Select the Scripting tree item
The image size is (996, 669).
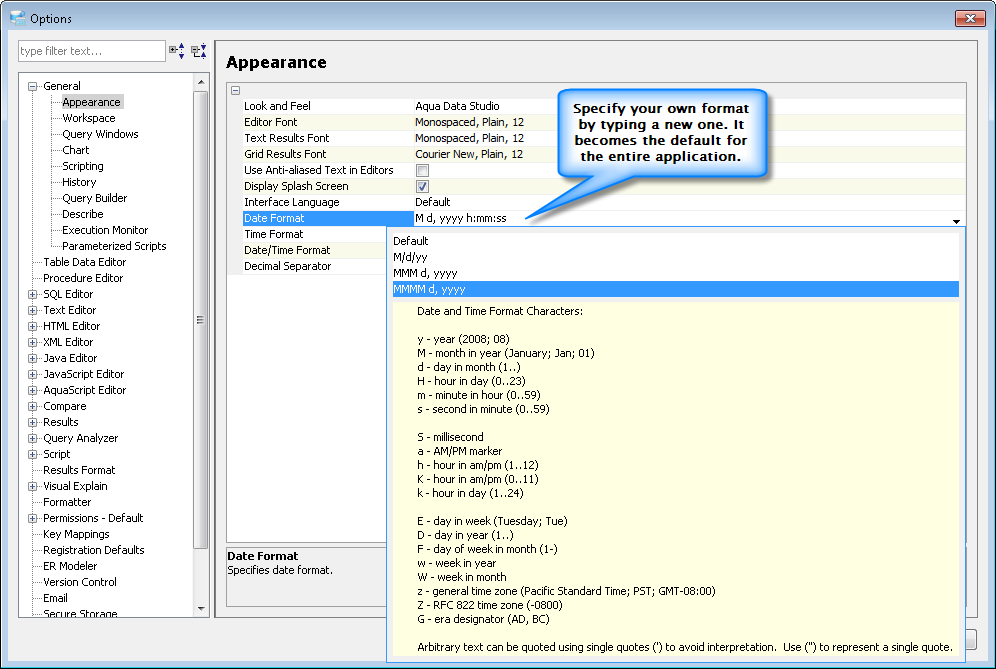coord(83,166)
